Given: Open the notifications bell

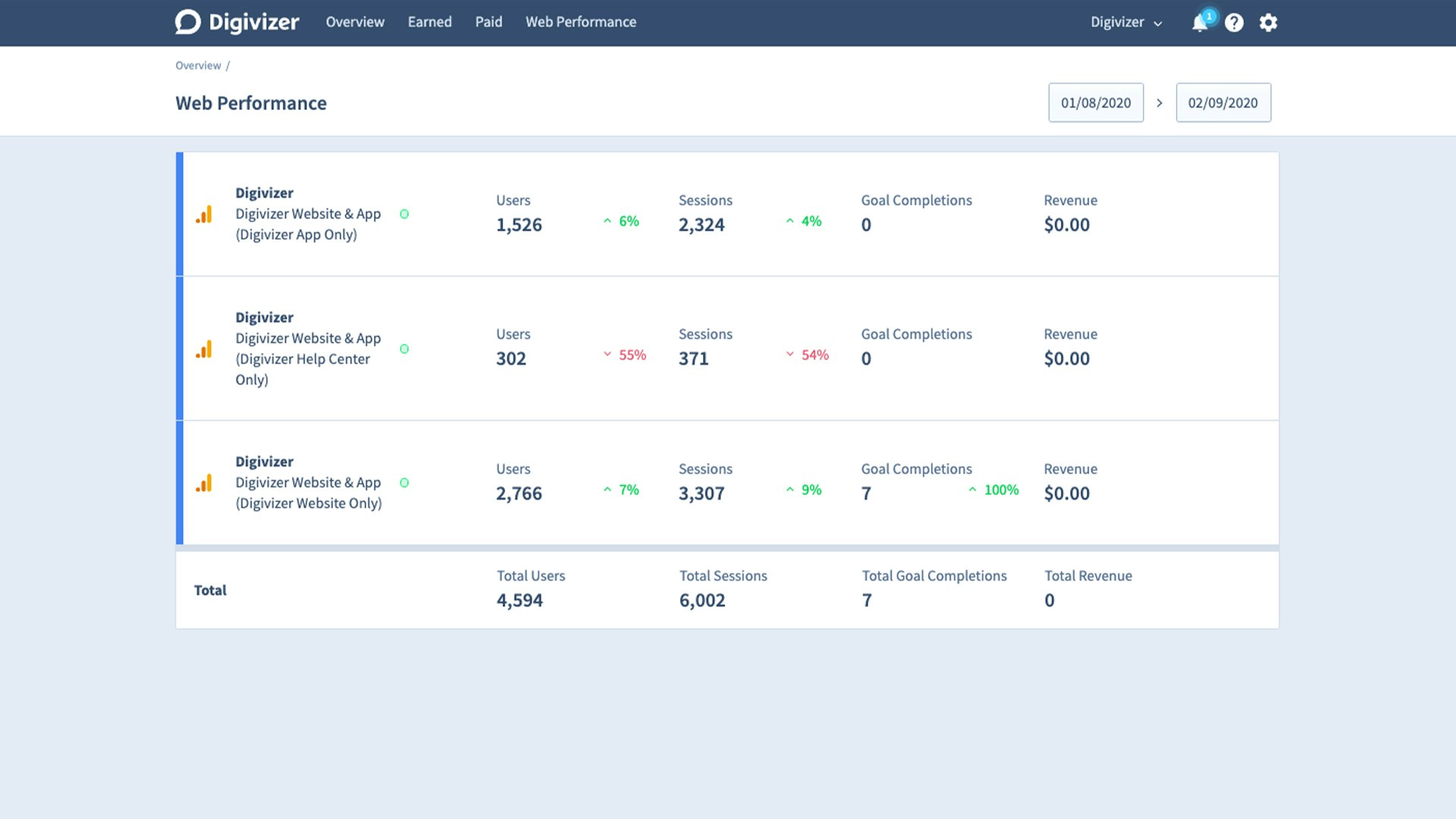Looking at the screenshot, I should coord(1200,23).
